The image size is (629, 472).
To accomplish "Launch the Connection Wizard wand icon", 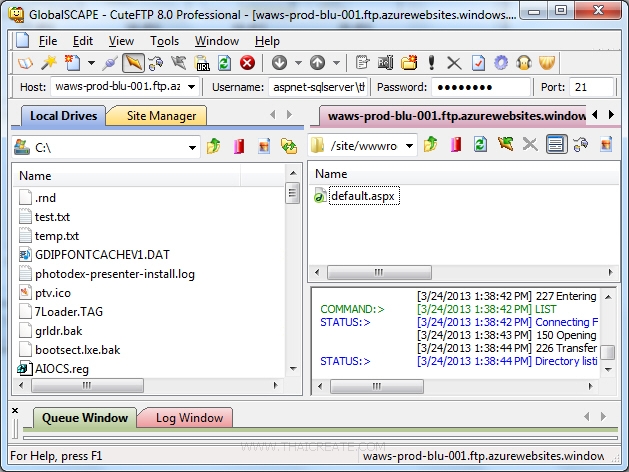I will tap(49, 63).
